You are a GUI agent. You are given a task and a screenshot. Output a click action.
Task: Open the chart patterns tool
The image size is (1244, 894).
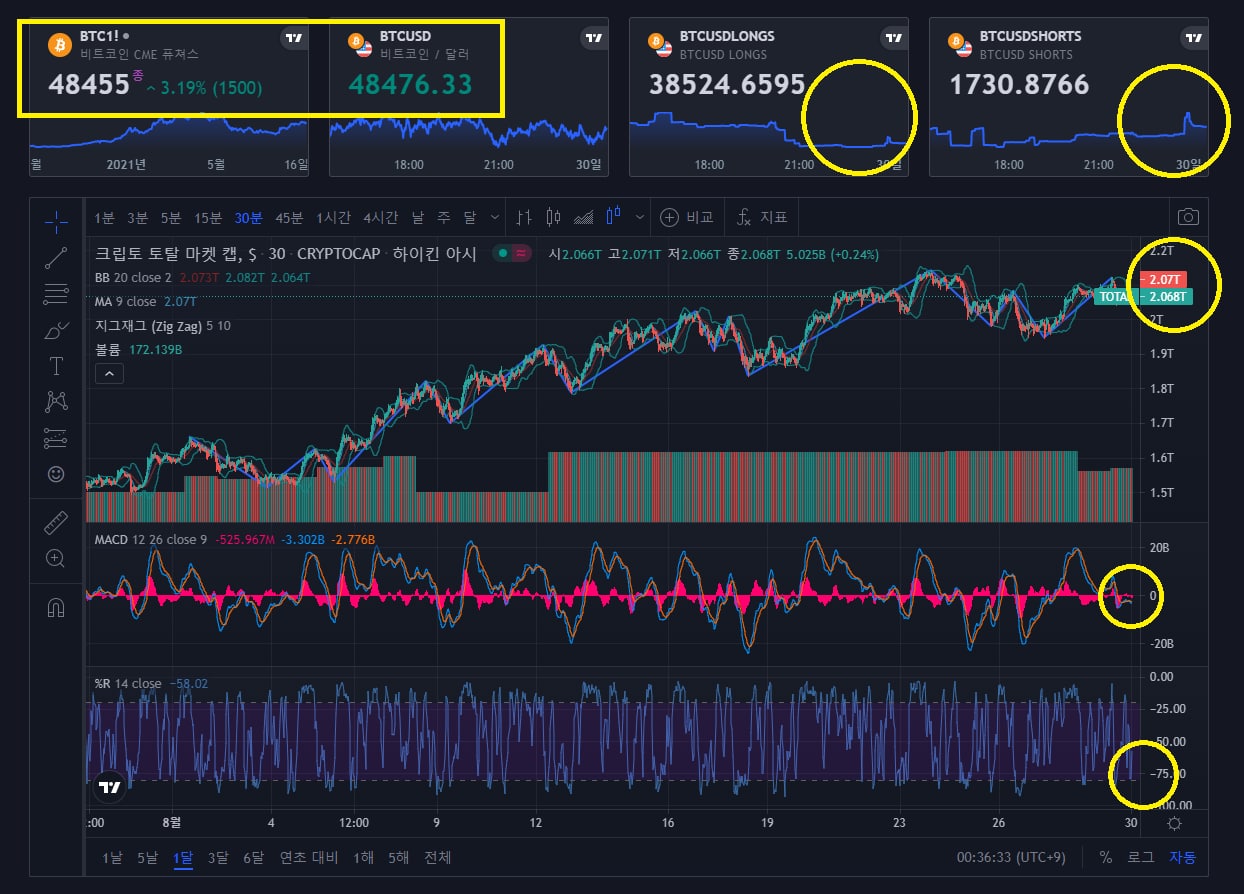[56, 402]
